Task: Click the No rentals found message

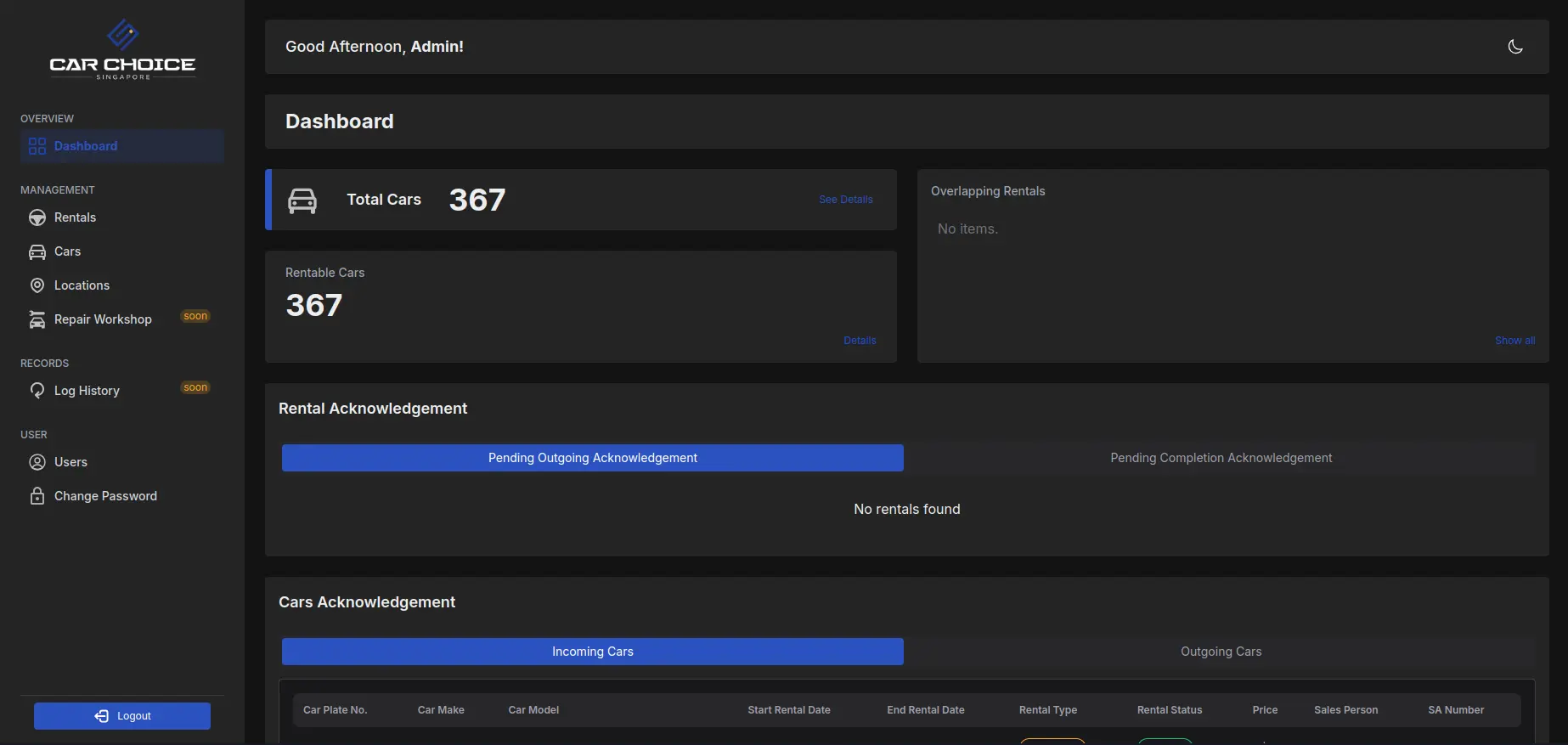Action: pyautogui.click(x=907, y=509)
